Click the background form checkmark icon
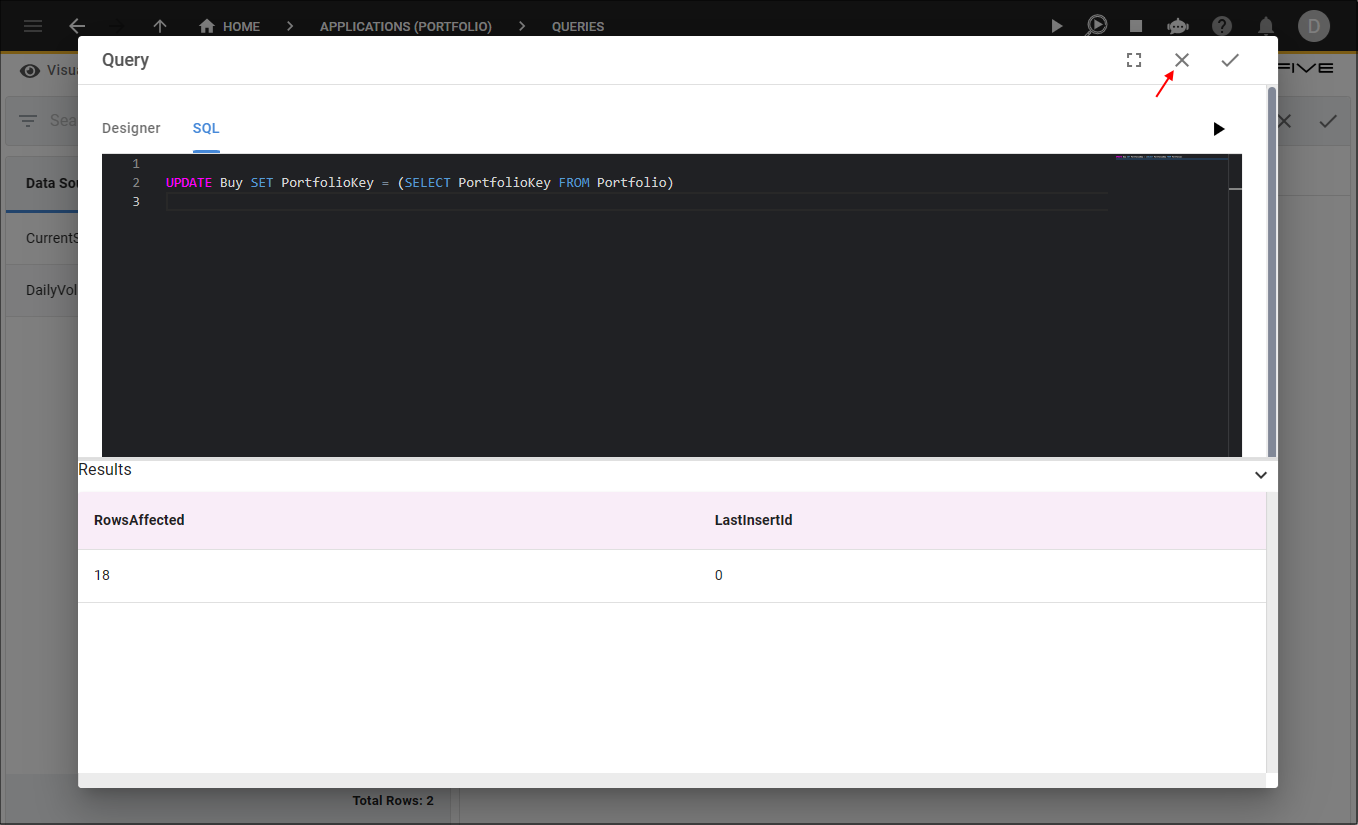Screen dimensions: 1358x825 point(1328,122)
